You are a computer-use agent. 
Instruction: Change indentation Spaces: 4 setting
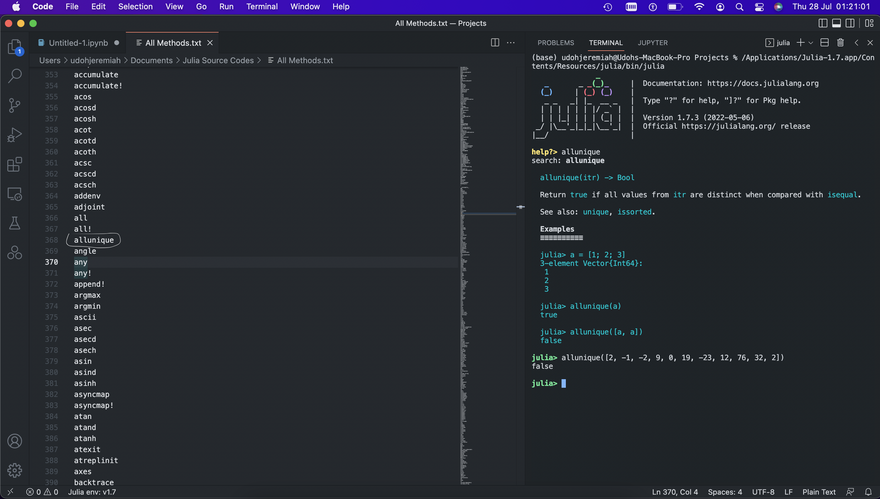click(725, 492)
